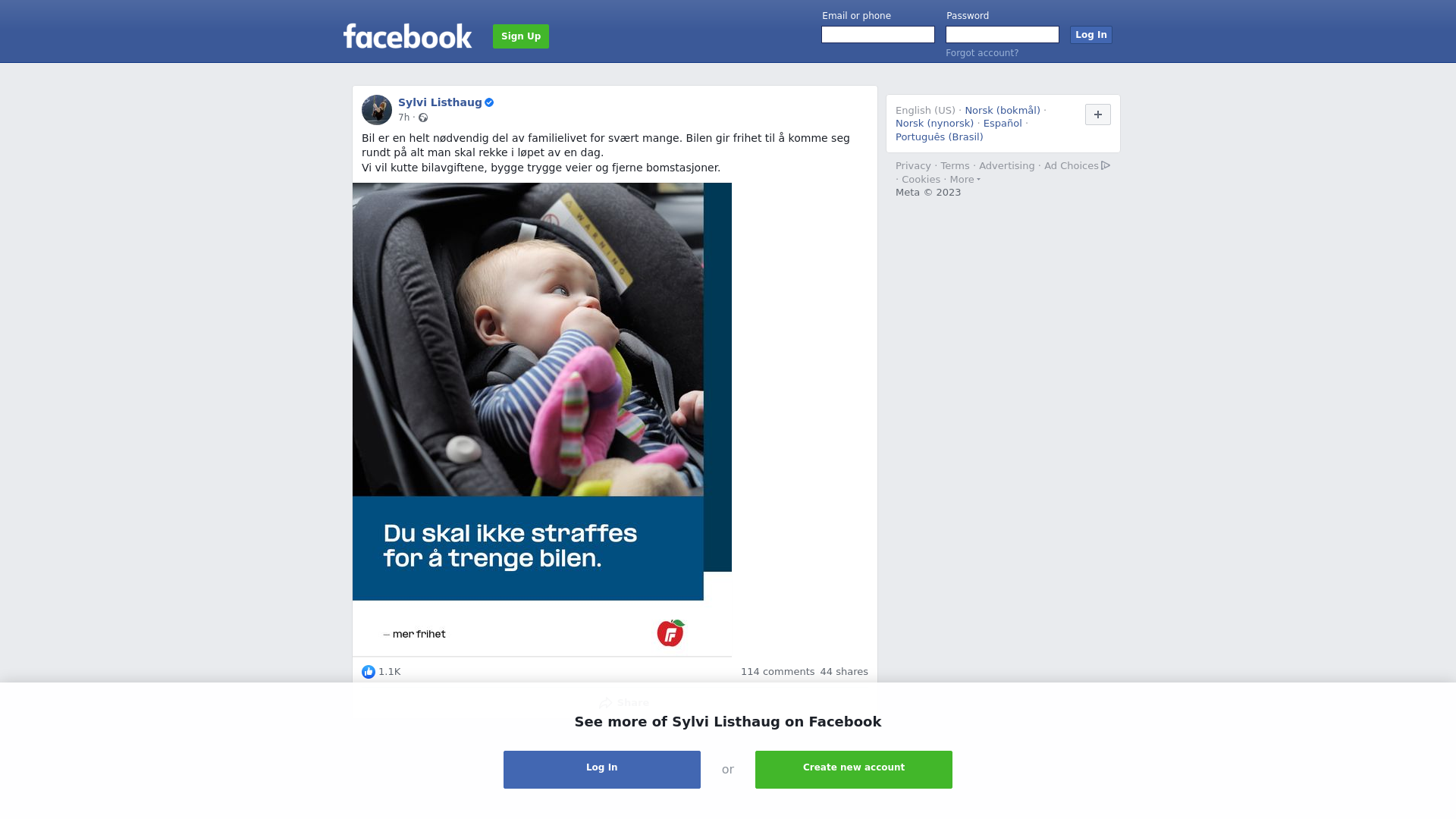Image resolution: width=1456 pixels, height=819 pixels.
Task: Open the Forgot account link
Action: pos(982,53)
